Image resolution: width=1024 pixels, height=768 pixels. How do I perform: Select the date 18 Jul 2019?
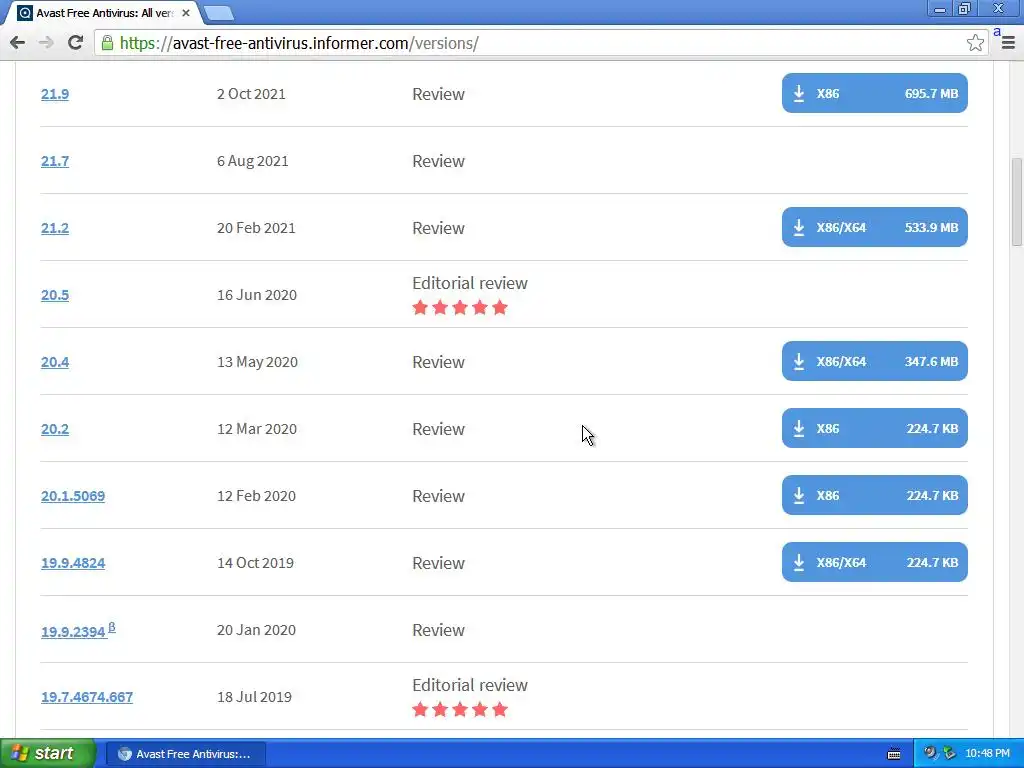[254, 697]
